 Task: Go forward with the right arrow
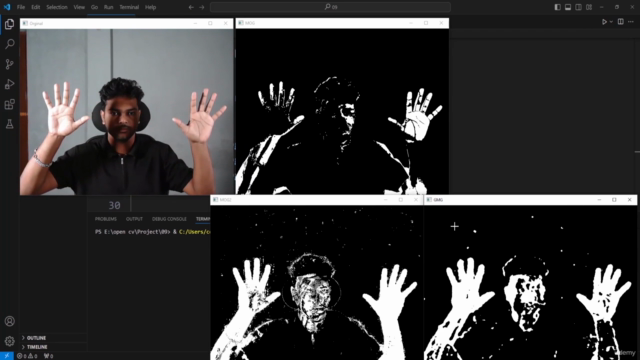pyautogui.click(x=202, y=7)
